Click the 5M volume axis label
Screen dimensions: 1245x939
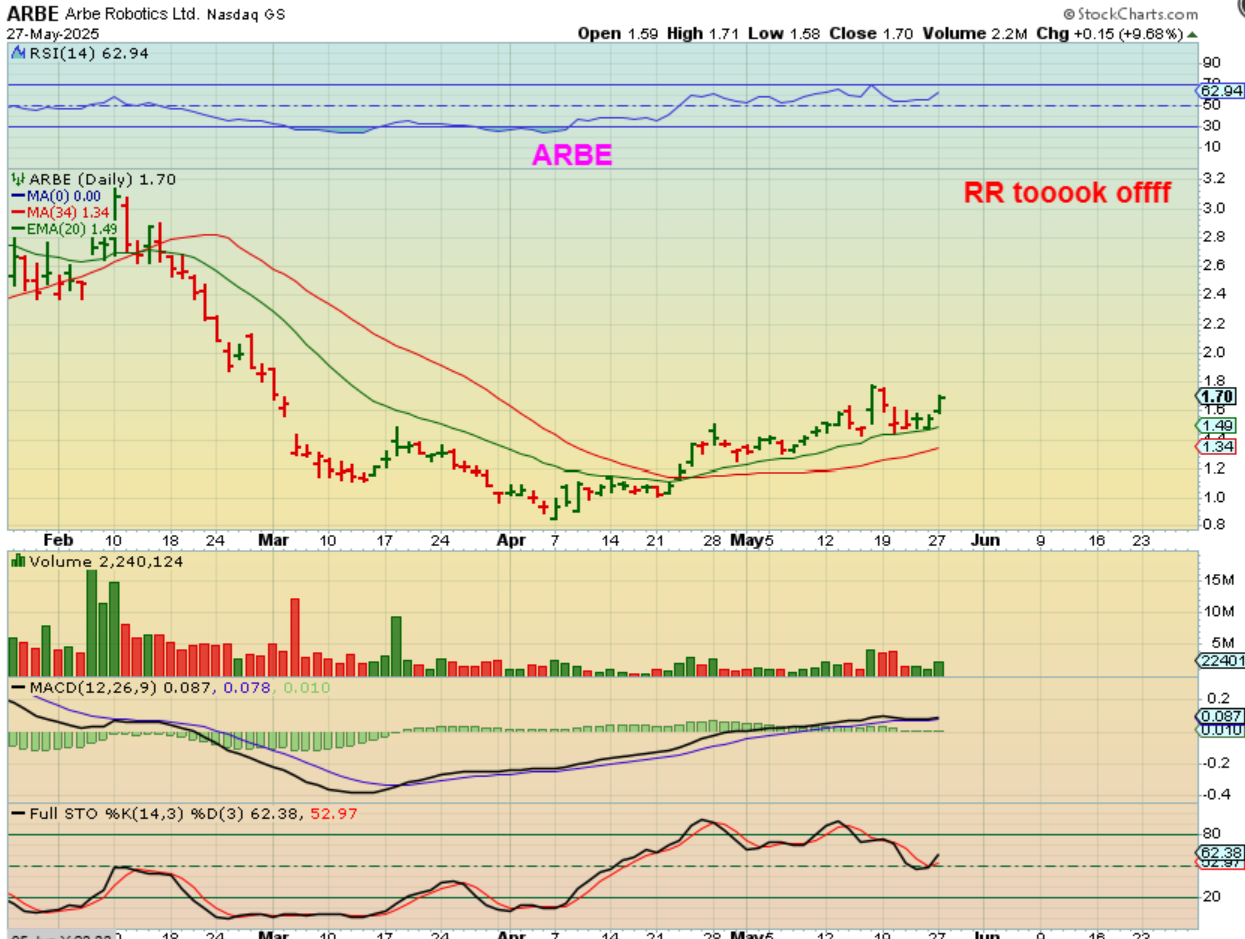tap(1222, 643)
